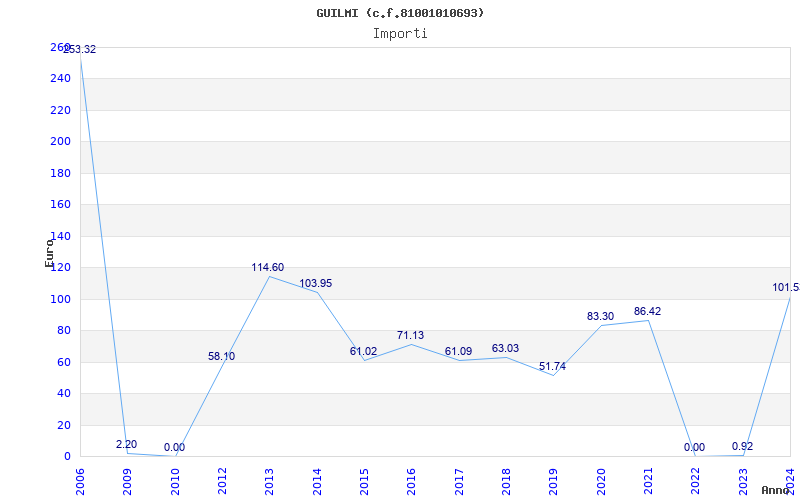This screenshot has height=500, width=800.
Task: Click the 83.30 data label
Action: coord(601,316)
